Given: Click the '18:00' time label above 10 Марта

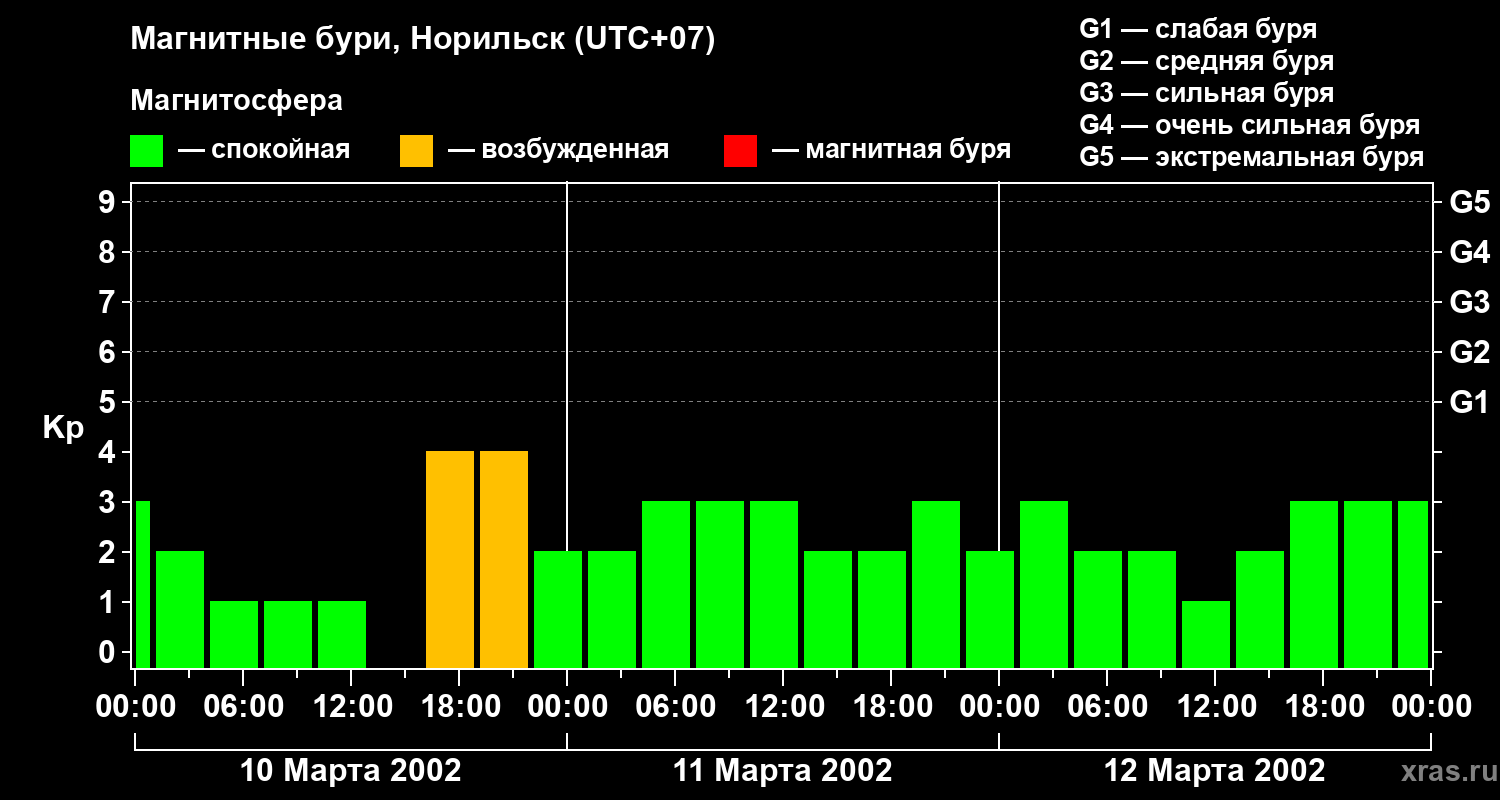Looking at the screenshot, I should 459,706.
